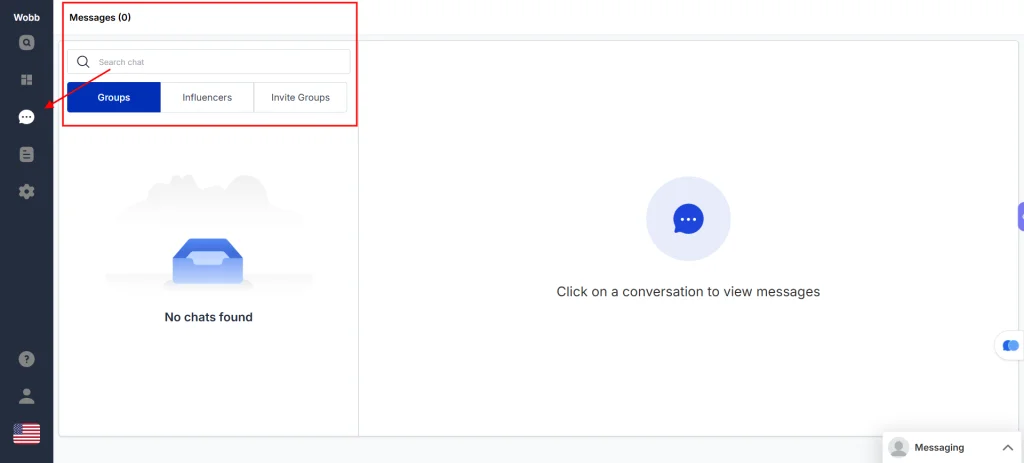Switch to the Invite Groups tab
1024x463 pixels.
300,97
